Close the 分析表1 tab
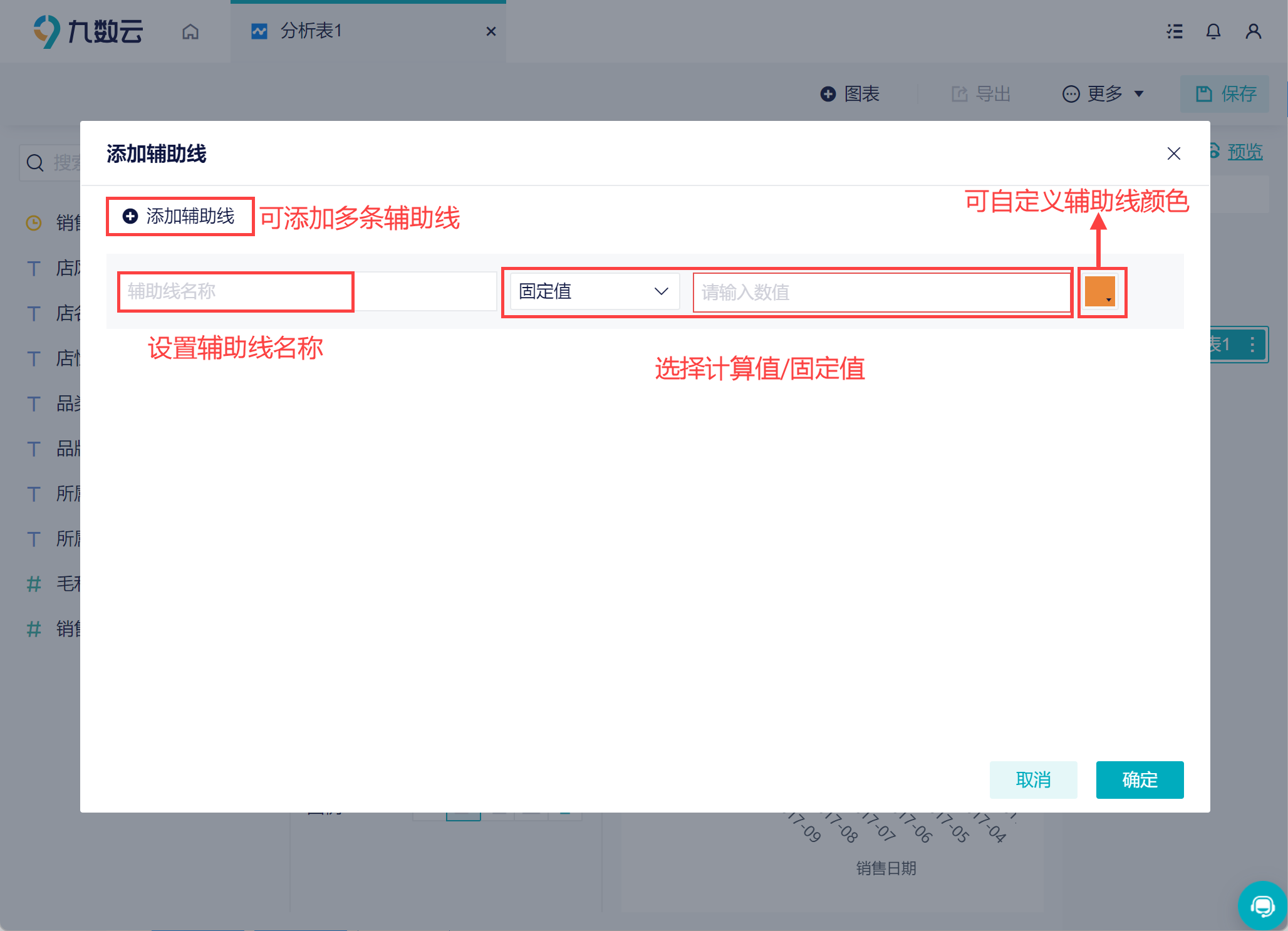Viewport: 1288px width, 931px height. point(491,31)
